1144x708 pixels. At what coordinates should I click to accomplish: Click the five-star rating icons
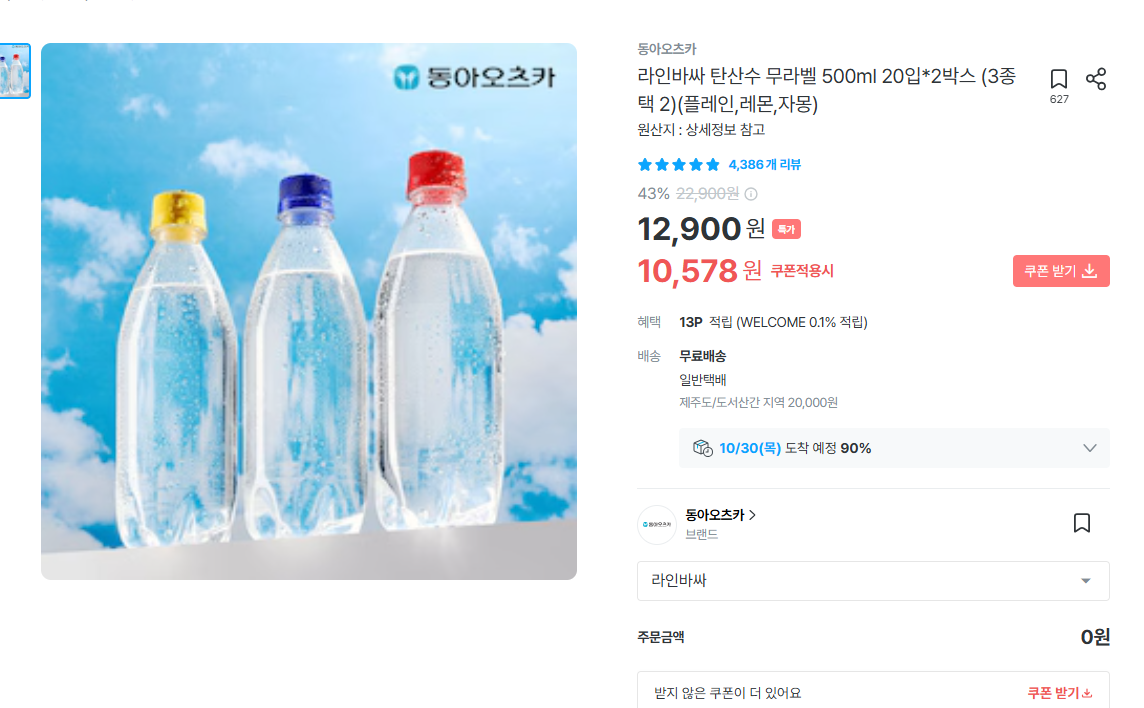(678, 165)
